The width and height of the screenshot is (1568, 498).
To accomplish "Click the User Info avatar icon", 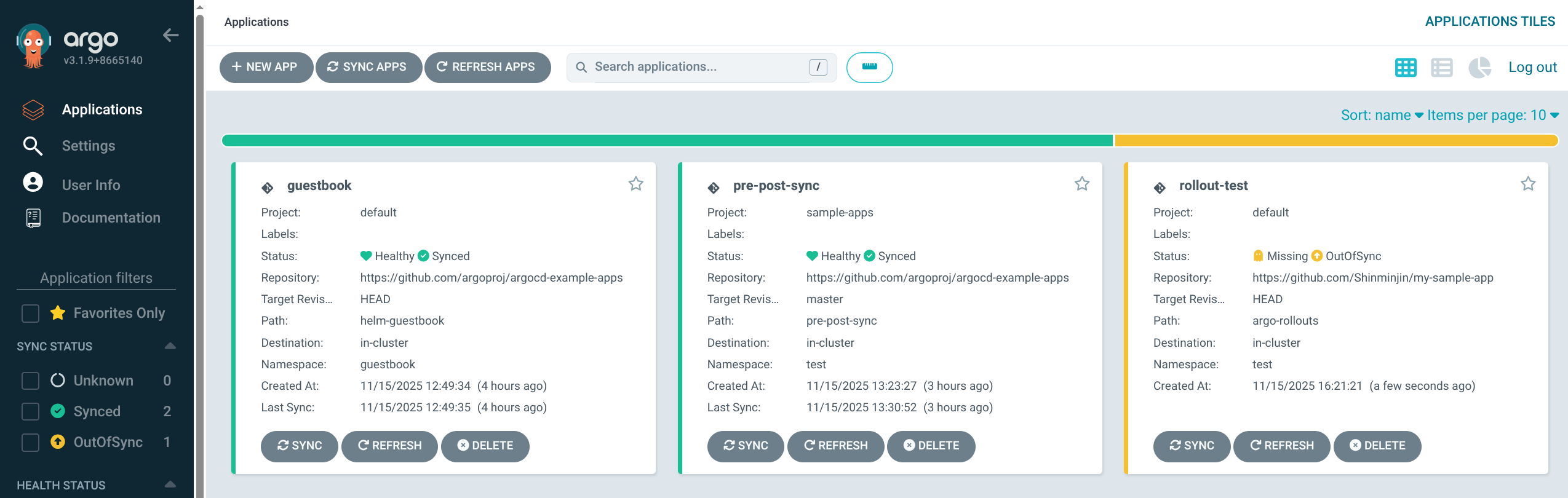I will pyautogui.click(x=33, y=183).
